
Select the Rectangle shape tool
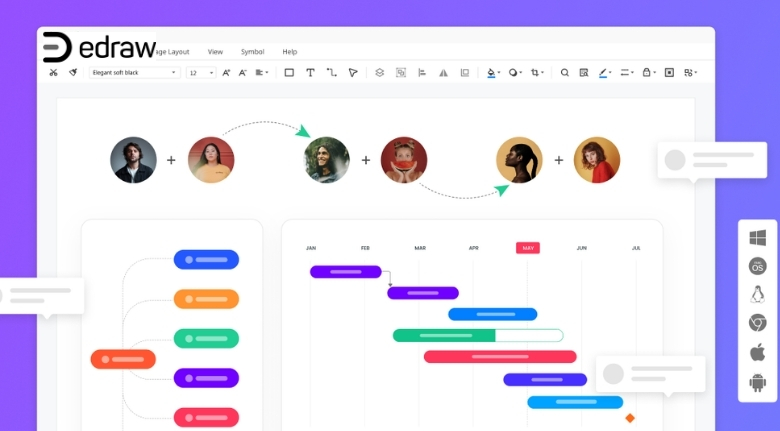pos(289,73)
